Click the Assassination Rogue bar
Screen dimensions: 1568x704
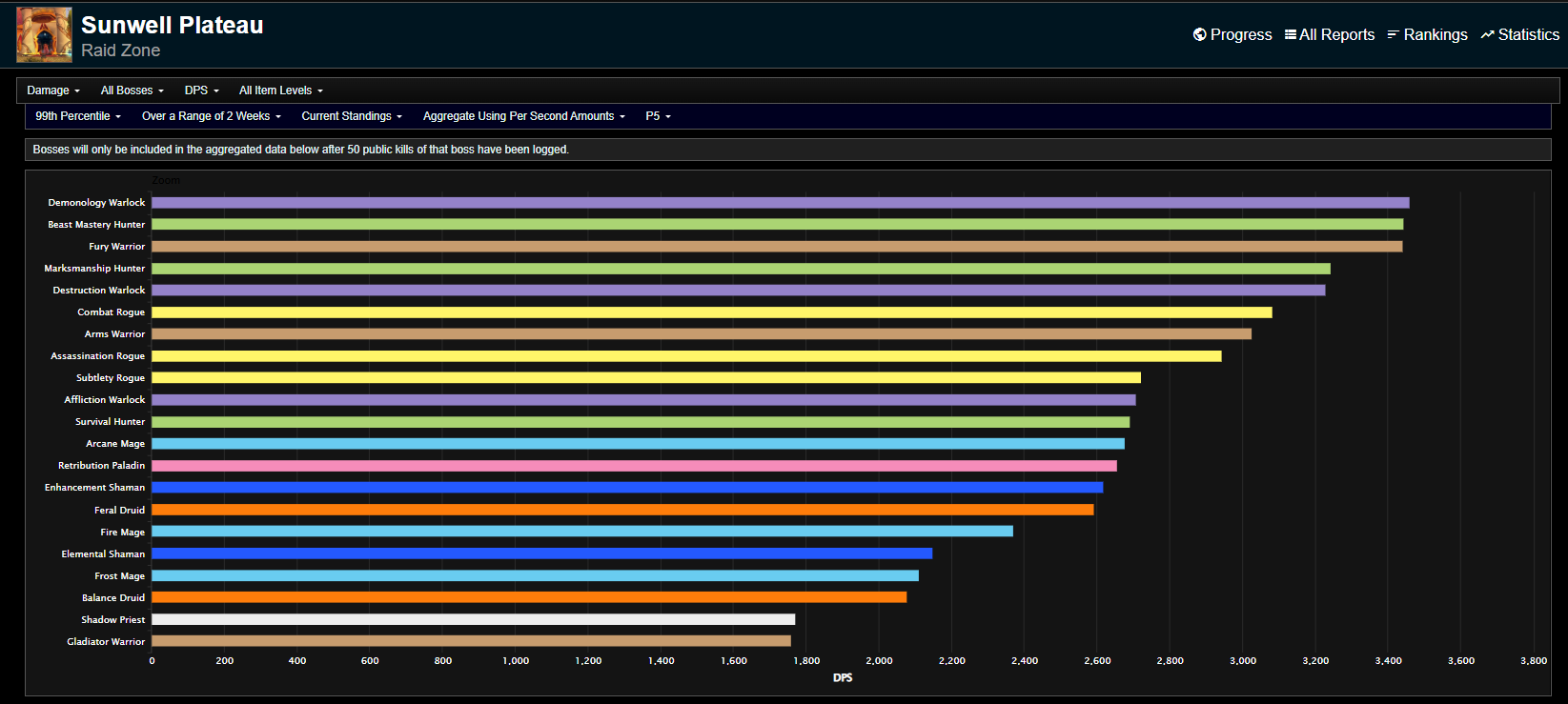click(686, 356)
